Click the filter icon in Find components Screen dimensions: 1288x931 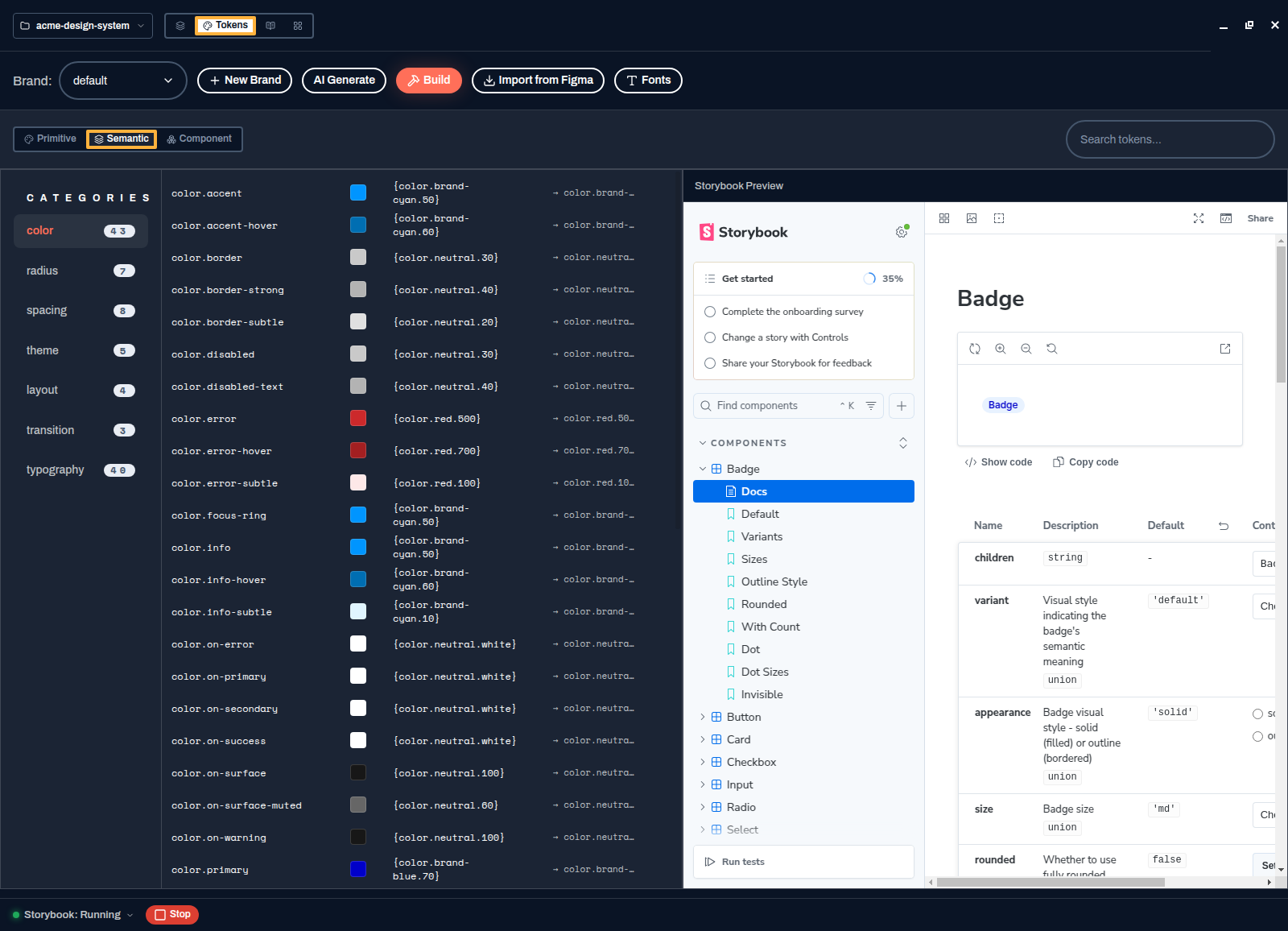871,406
